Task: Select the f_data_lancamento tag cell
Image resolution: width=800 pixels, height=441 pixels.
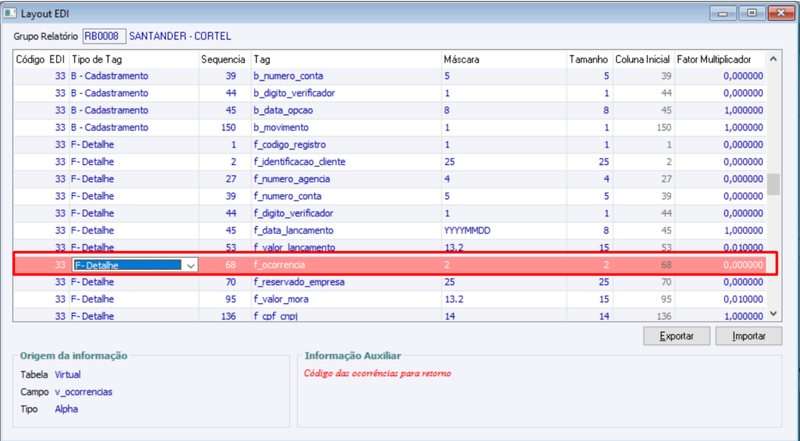Action: [346, 231]
